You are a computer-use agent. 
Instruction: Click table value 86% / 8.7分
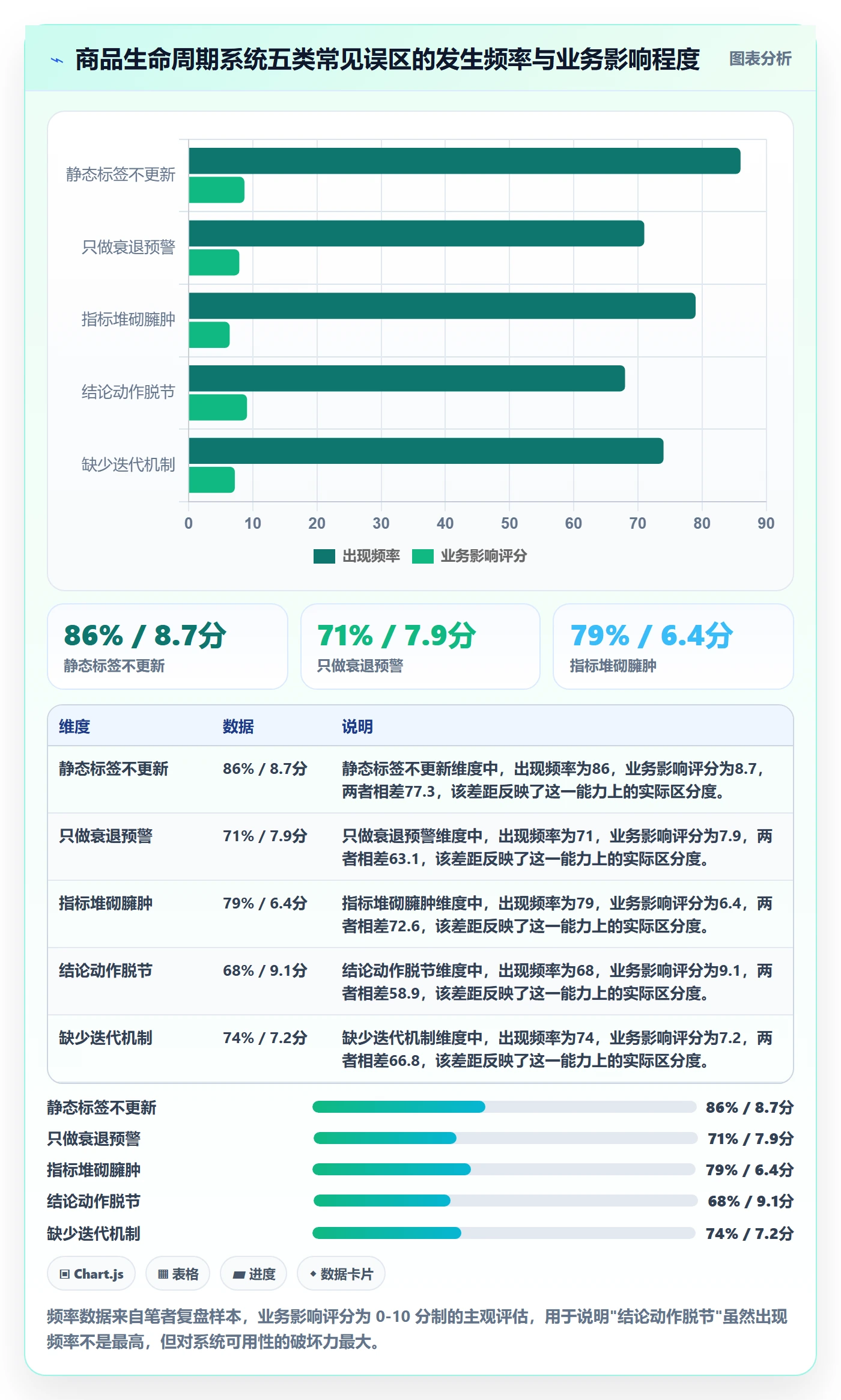265,768
